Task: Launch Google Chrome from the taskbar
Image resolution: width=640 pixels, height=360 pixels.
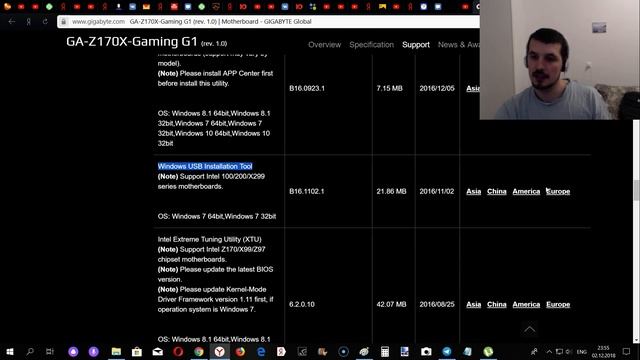Action: [x=199, y=351]
